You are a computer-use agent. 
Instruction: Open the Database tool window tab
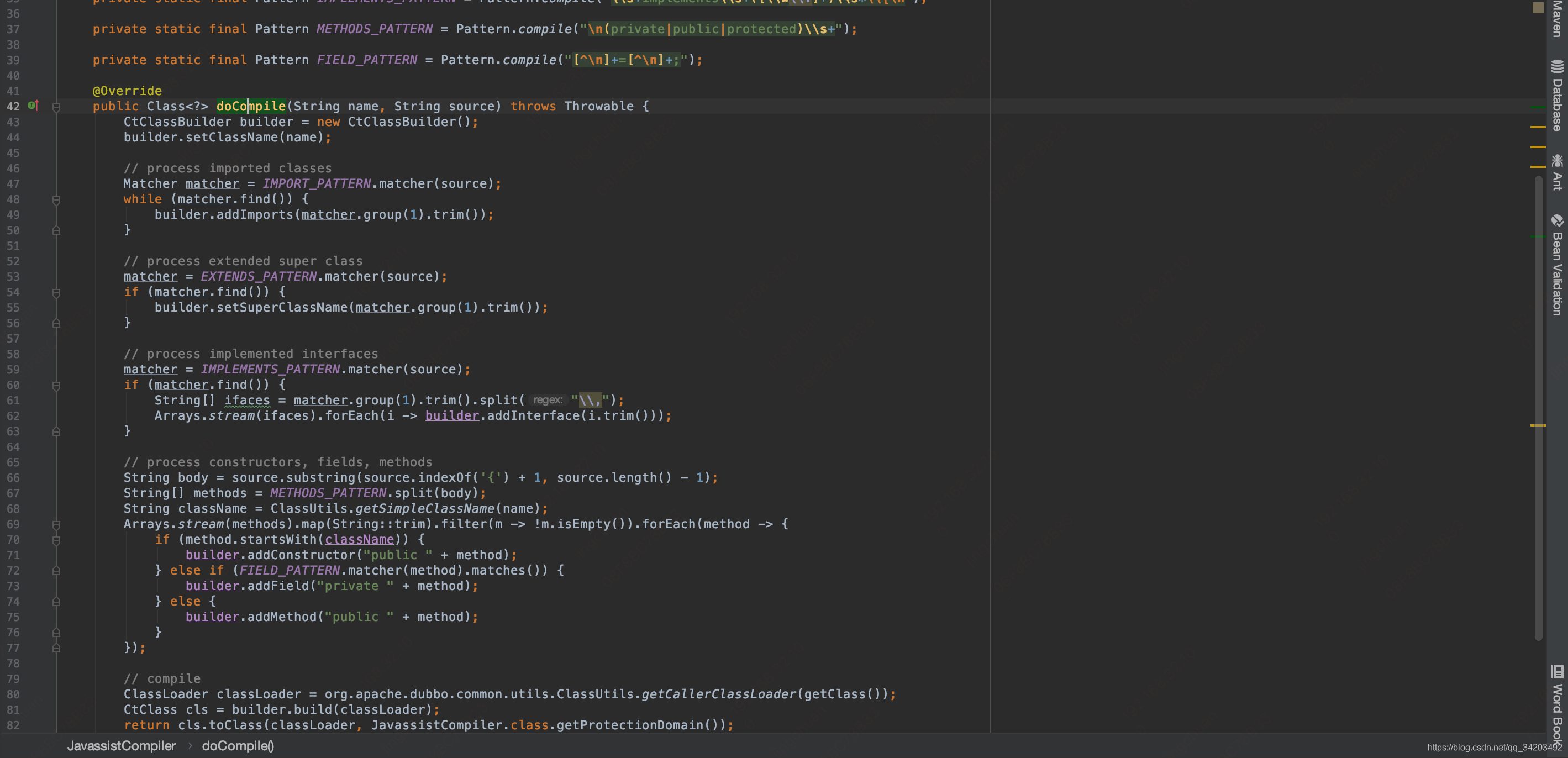coord(1557,96)
